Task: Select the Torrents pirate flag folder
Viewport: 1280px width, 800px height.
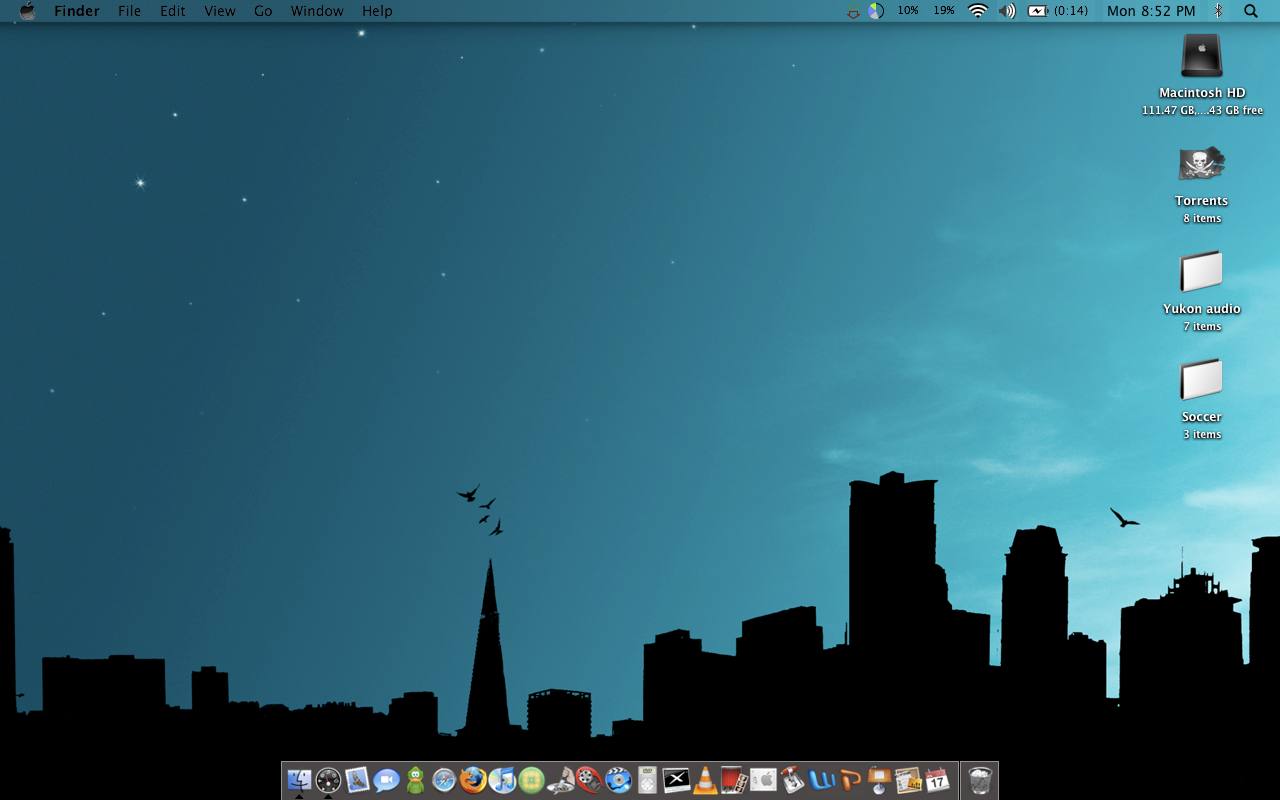Action: [1201, 164]
